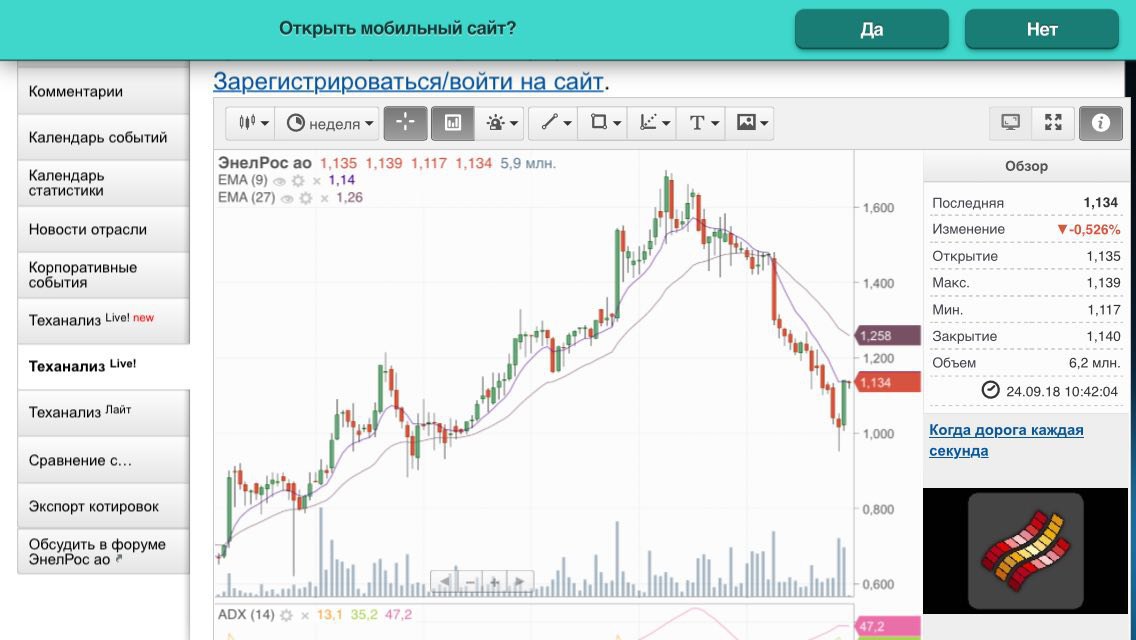Click the ЭнелРос ао chart title

264,163
